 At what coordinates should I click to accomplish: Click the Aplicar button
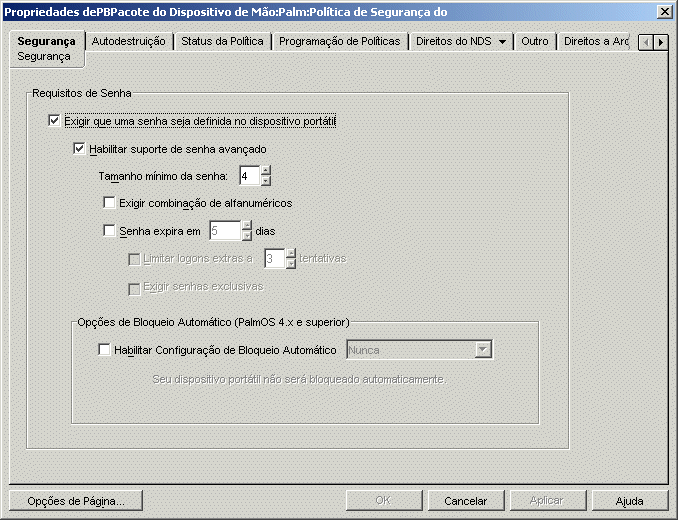[x=547, y=501]
